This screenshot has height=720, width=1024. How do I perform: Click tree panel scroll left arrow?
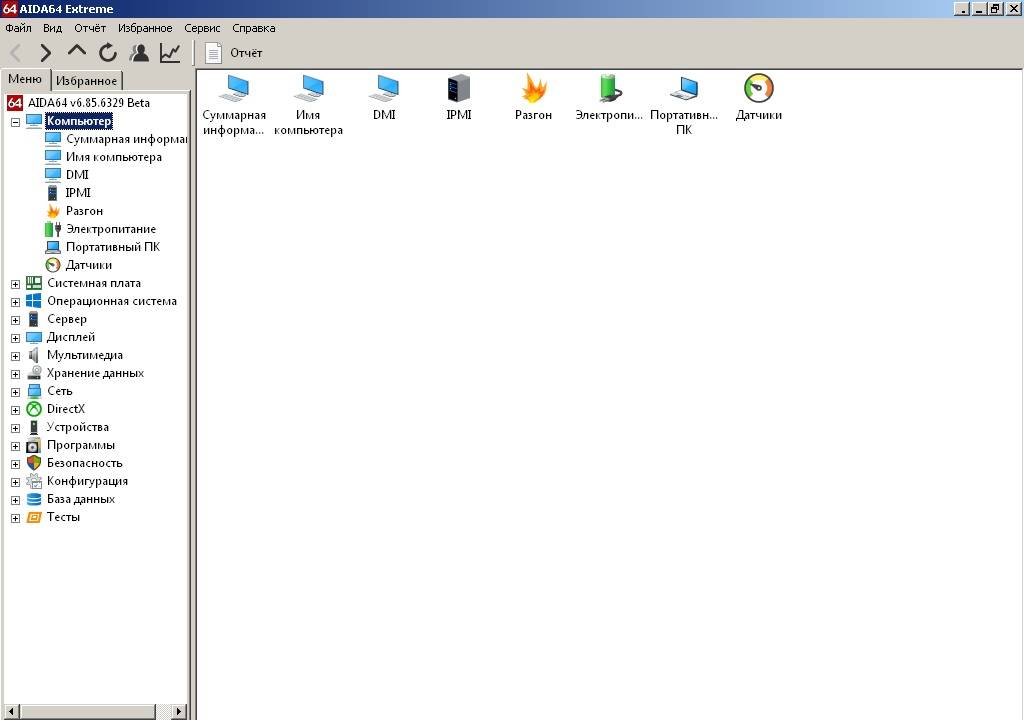[x=10, y=711]
